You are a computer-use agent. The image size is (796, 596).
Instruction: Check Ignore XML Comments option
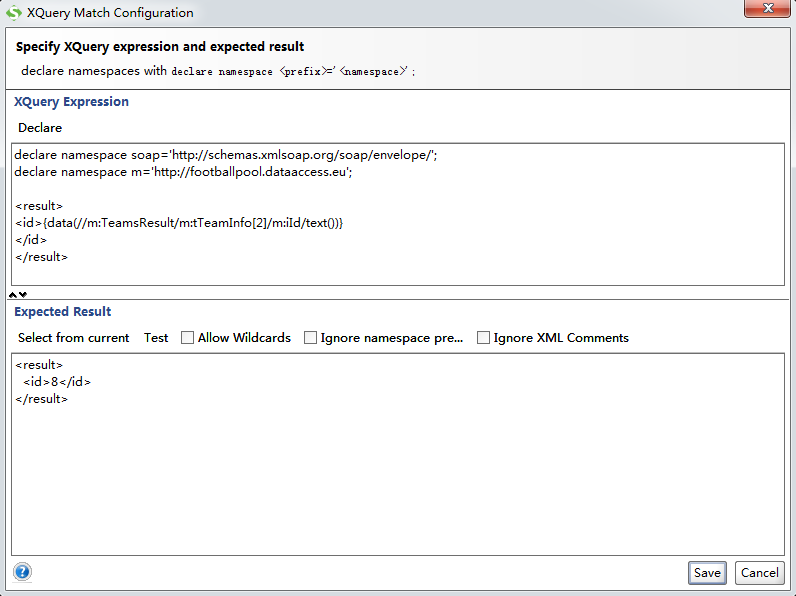click(x=483, y=338)
